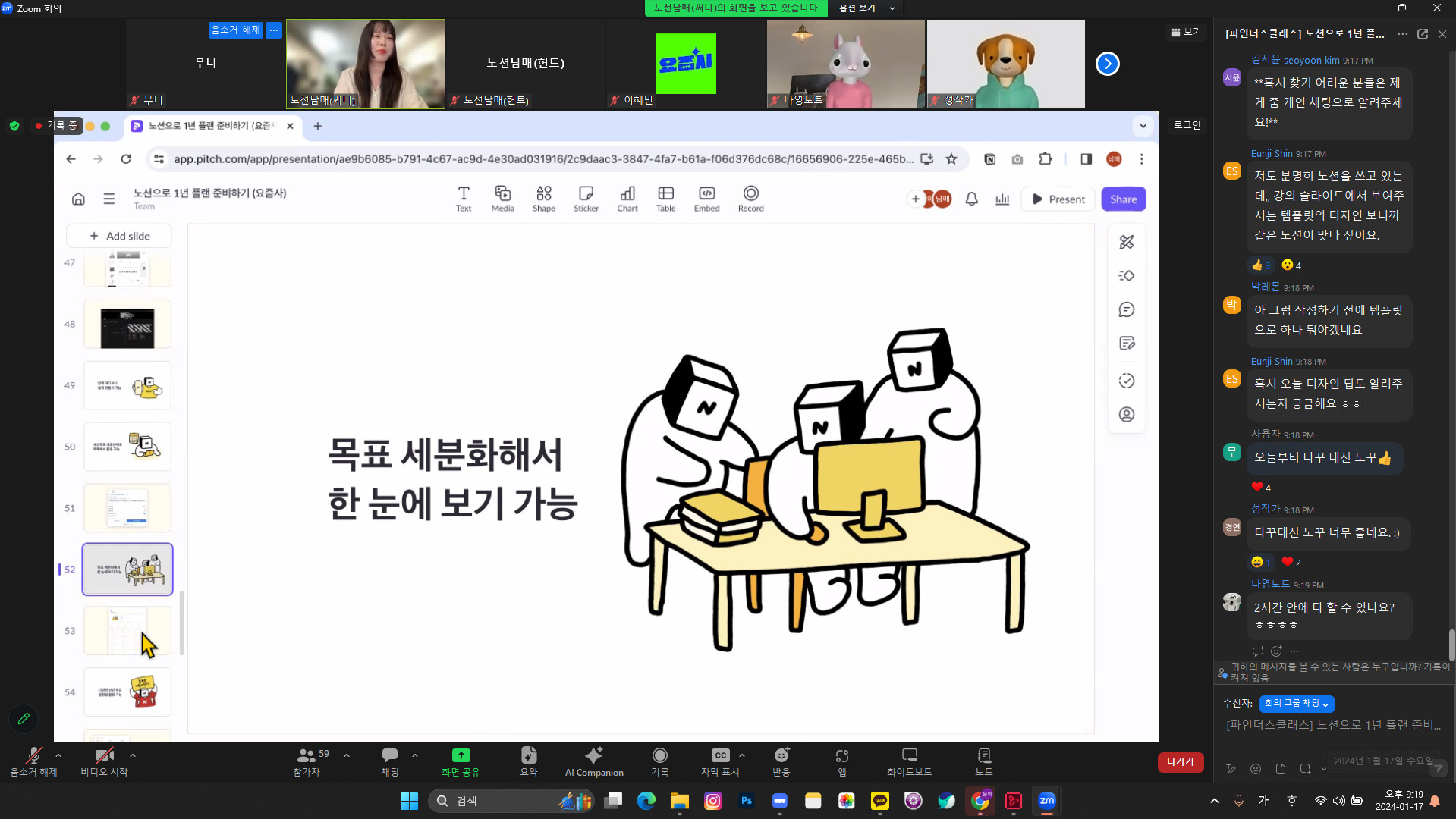Viewport: 1456px width, 819px height.
Task: Click the browser address bar
Action: coord(542,159)
